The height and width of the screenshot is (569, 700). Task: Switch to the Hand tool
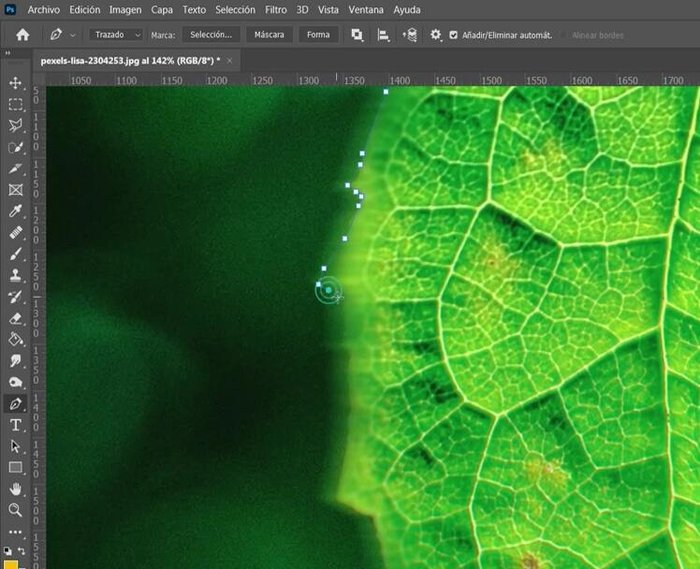[15, 489]
